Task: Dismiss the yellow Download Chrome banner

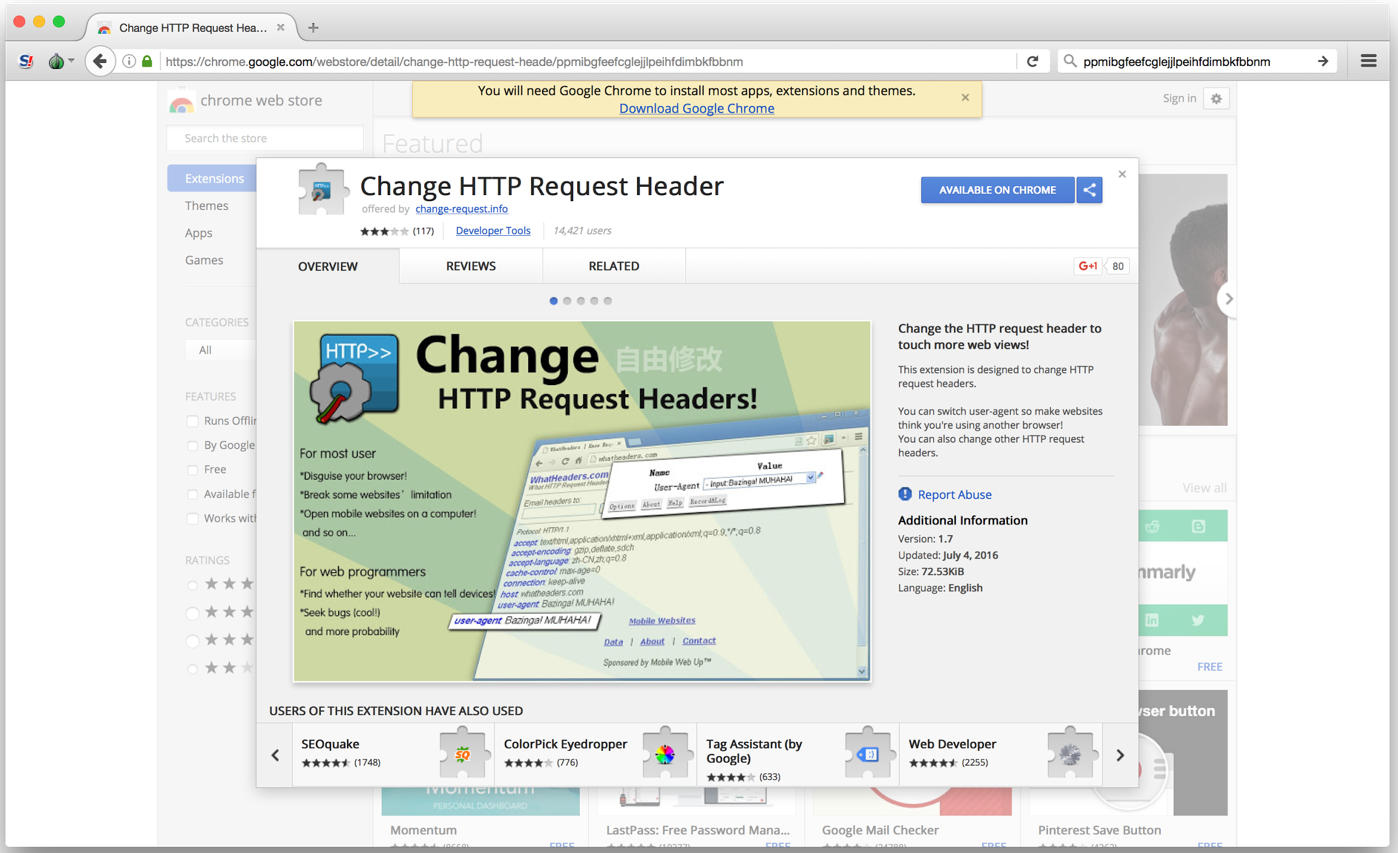Action: tap(965, 98)
